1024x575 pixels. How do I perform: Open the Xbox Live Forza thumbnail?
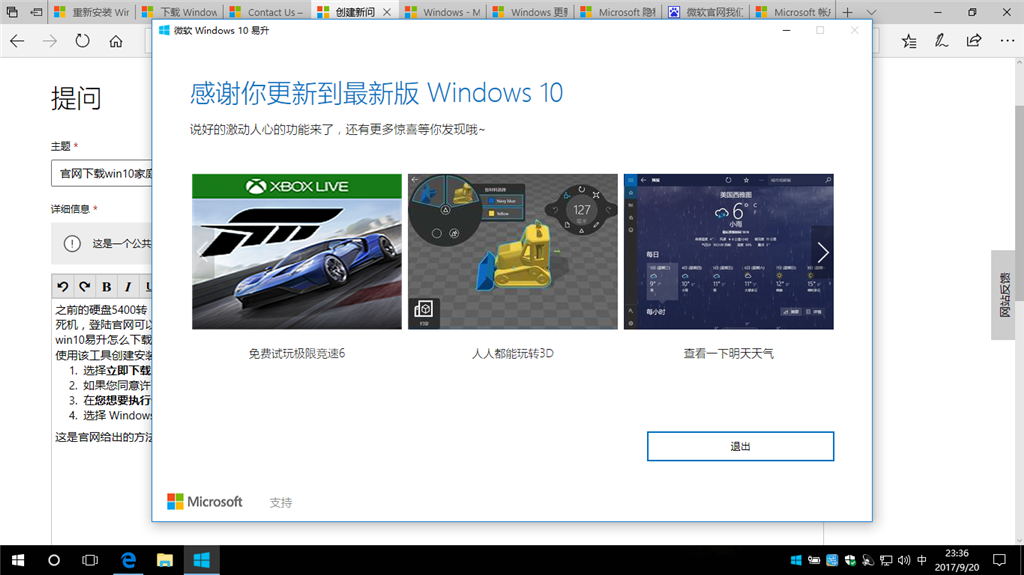pos(296,252)
